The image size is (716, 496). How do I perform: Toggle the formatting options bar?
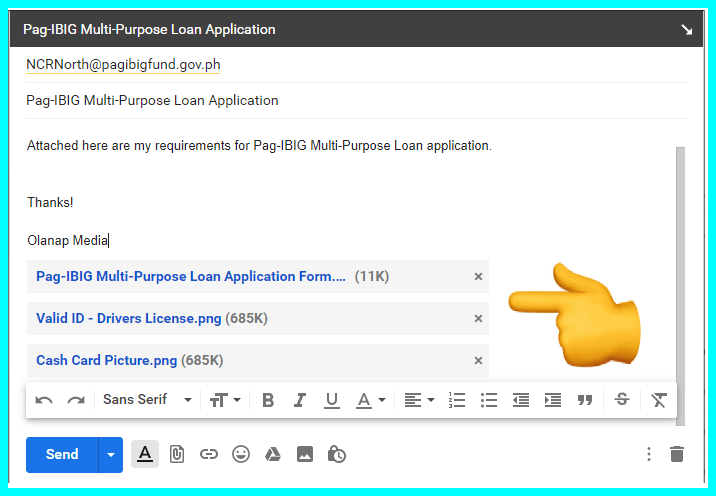[x=145, y=454]
